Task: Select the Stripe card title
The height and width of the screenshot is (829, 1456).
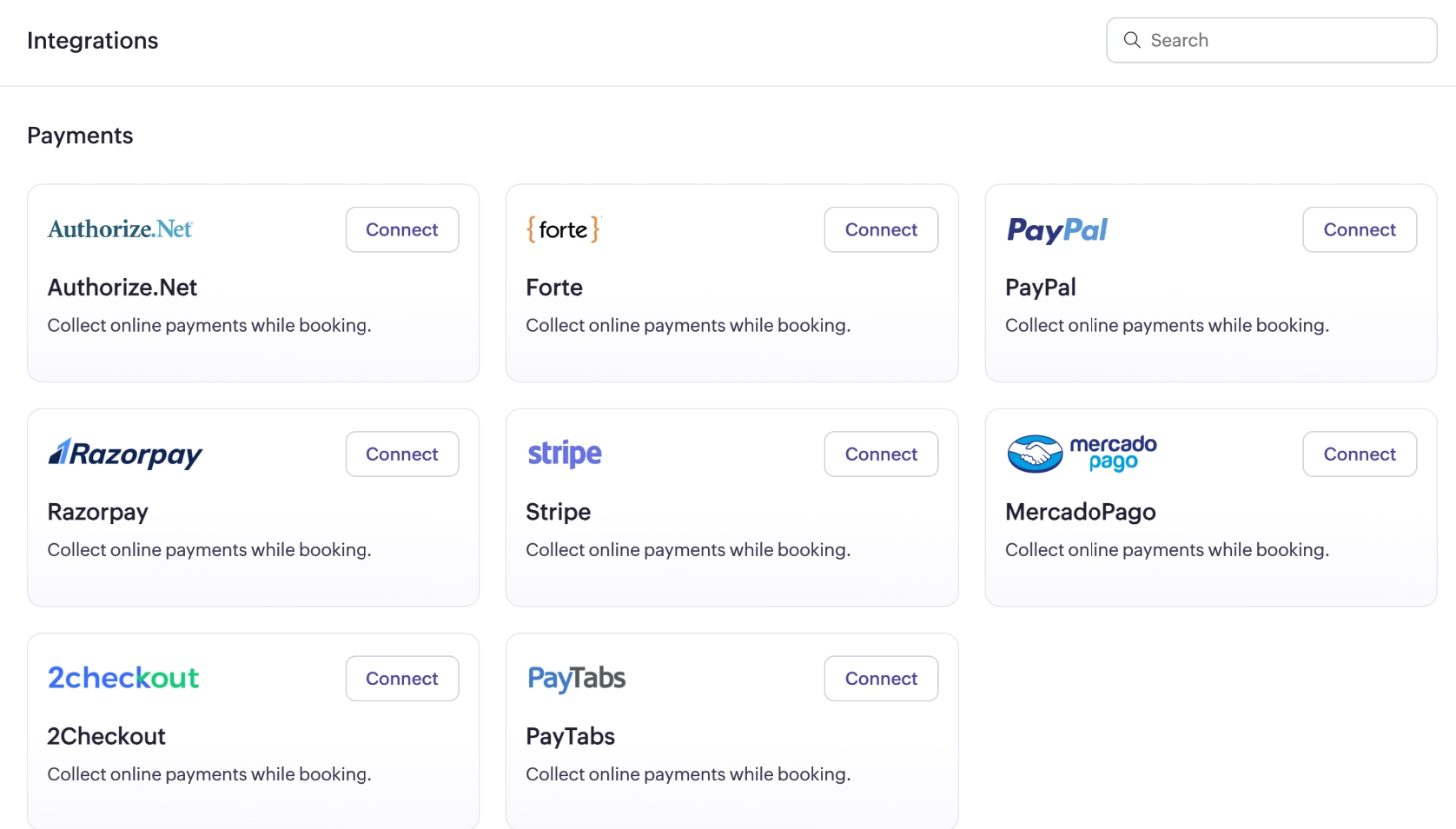Action: [x=558, y=512]
